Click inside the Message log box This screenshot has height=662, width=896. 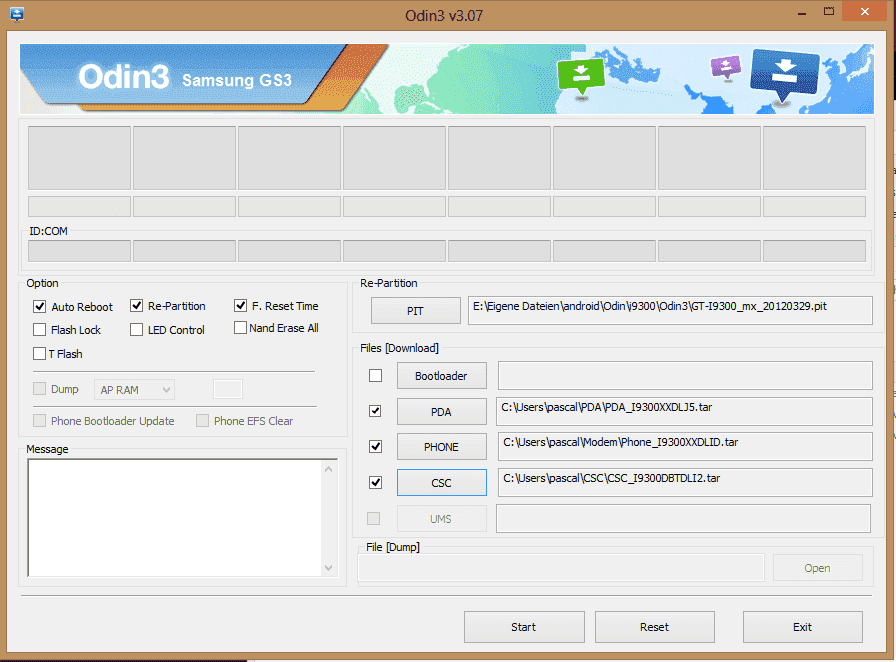175,518
